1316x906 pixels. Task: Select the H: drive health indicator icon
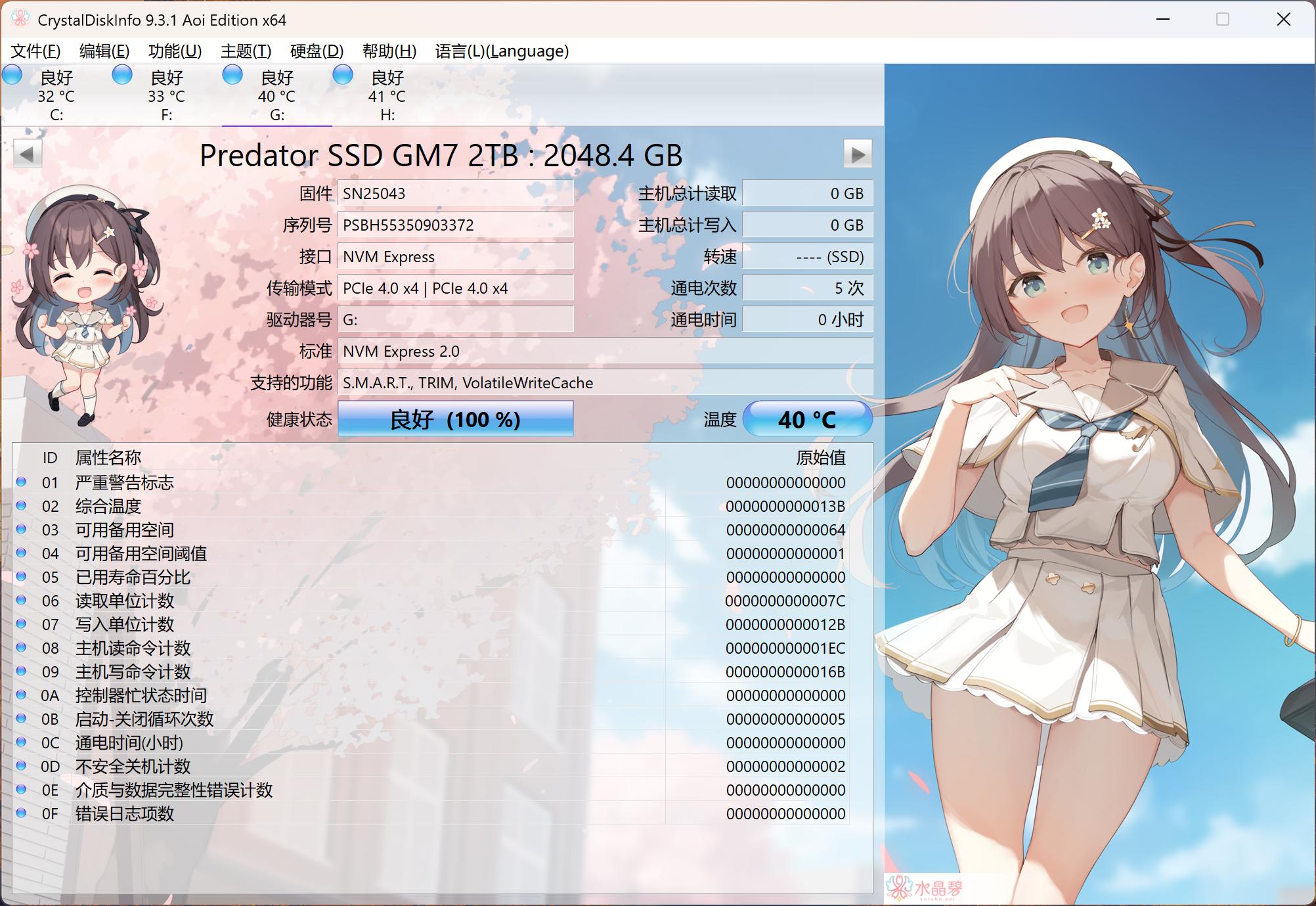coord(342,76)
